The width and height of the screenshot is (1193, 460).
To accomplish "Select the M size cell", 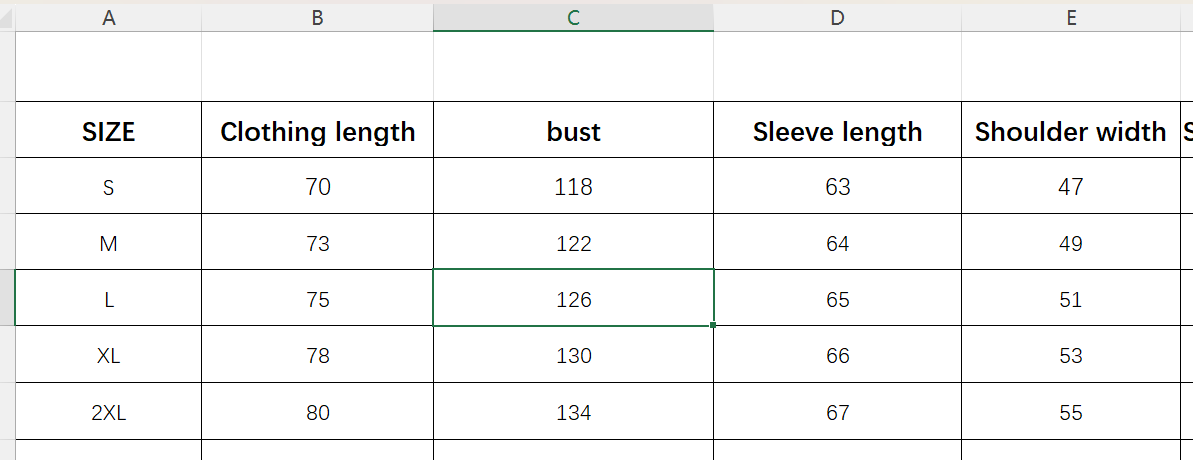I will pyautogui.click(x=108, y=244).
